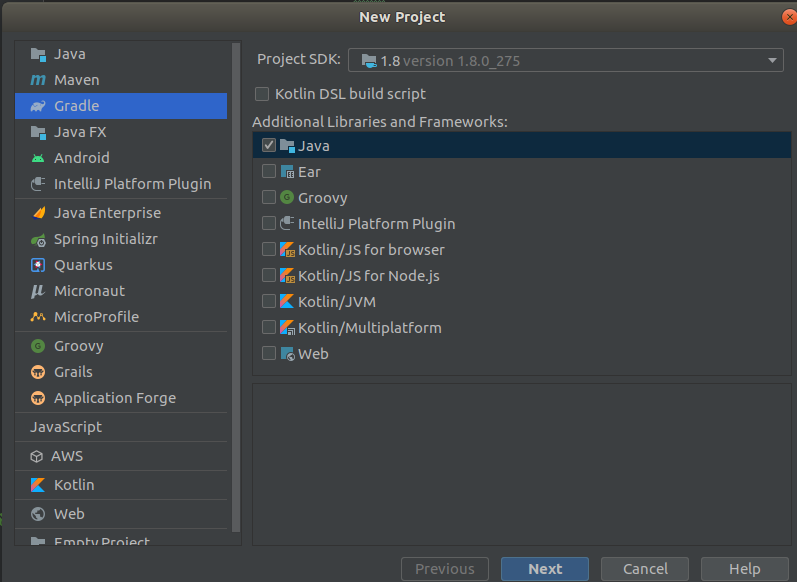Pick the MicroProfile icon
Screen dimensions: 797x582
click(38, 317)
